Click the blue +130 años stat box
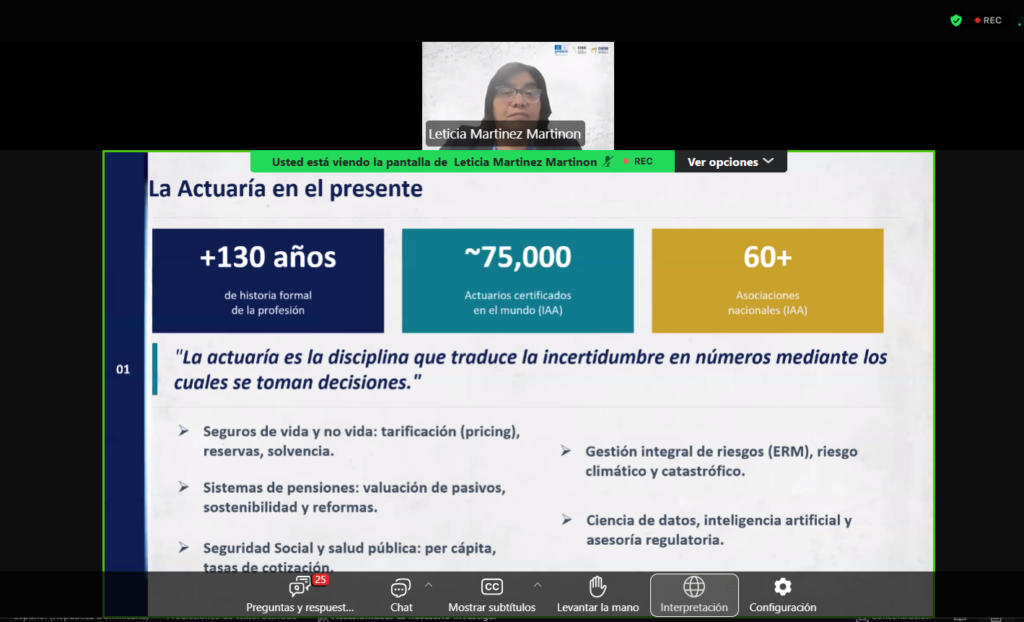 [267, 280]
